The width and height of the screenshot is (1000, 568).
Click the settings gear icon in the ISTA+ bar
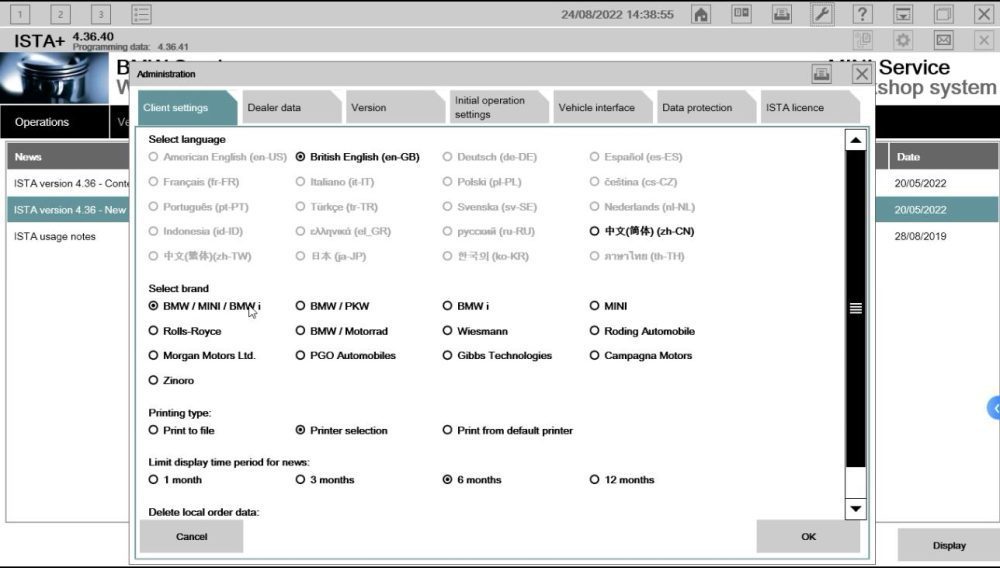click(x=903, y=40)
